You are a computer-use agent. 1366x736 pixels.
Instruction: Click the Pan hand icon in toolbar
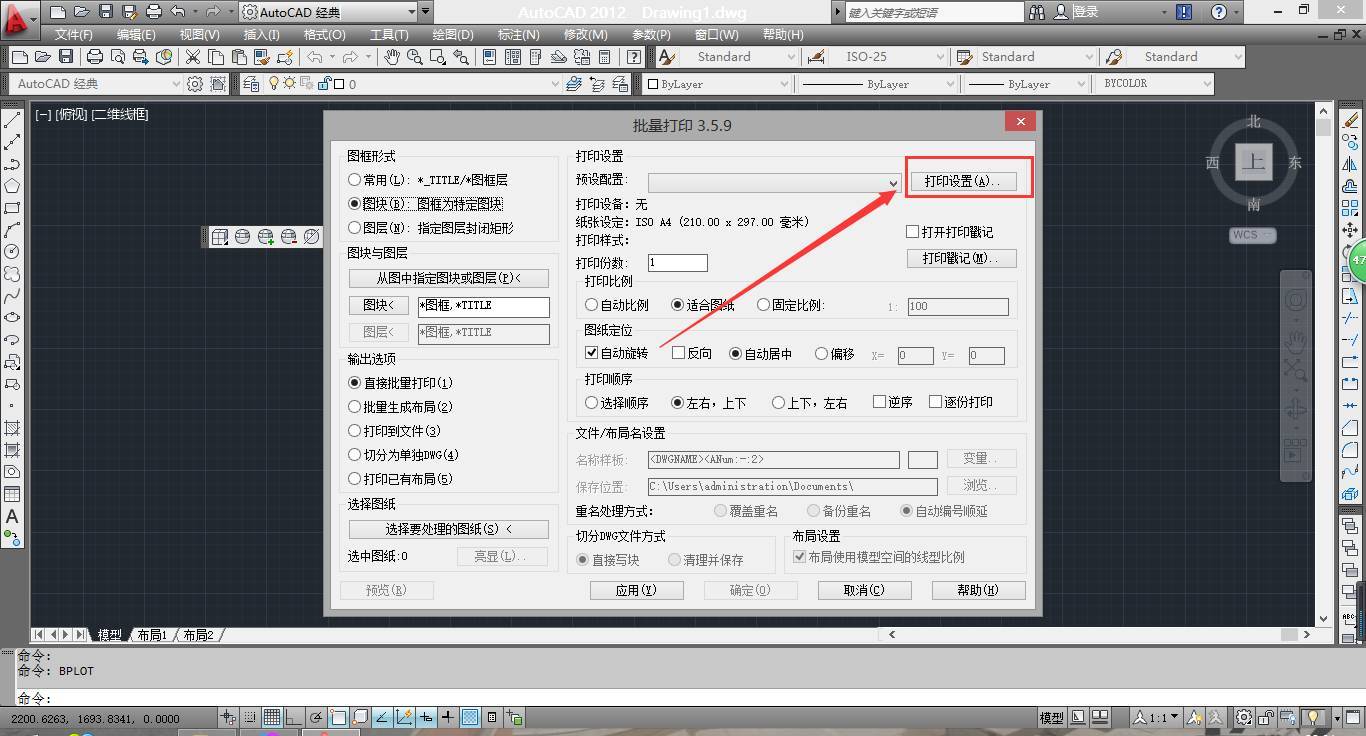point(393,57)
